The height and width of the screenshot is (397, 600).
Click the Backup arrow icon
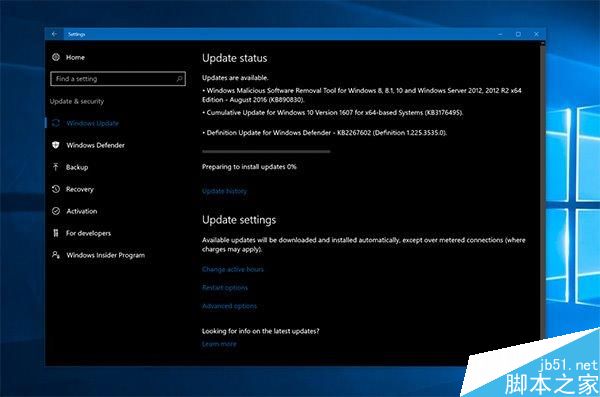click(x=56, y=167)
